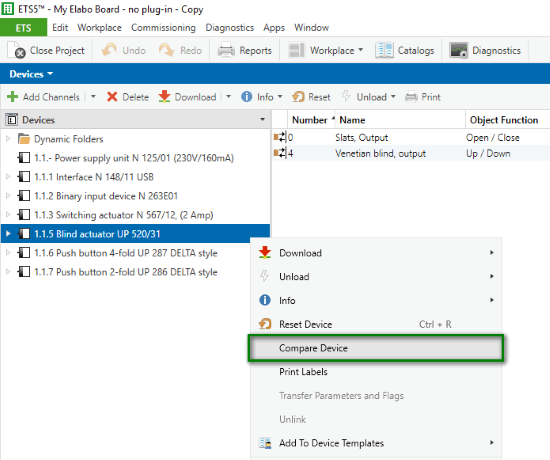550x460 pixels.
Task: Click the Close Project icon
Action: [16, 50]
